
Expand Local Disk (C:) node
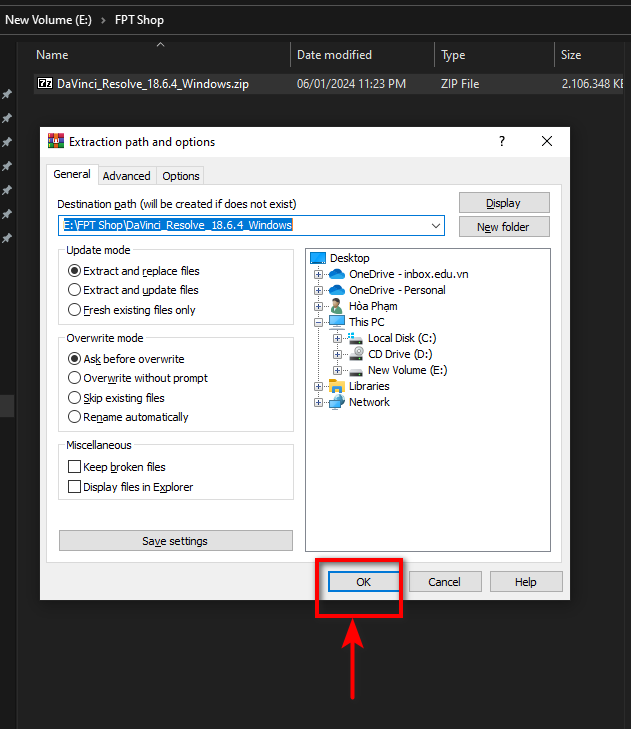pyautogui.click(x=338, y=338)
